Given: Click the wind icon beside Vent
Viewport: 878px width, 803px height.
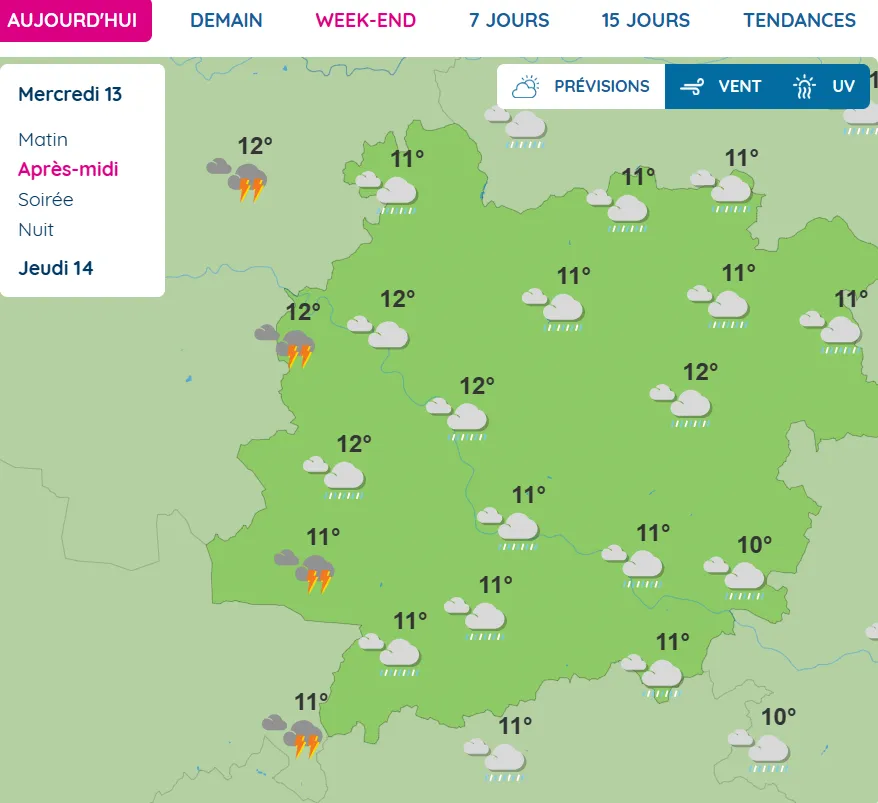Looking at the screenshot, I should (691, 87).
